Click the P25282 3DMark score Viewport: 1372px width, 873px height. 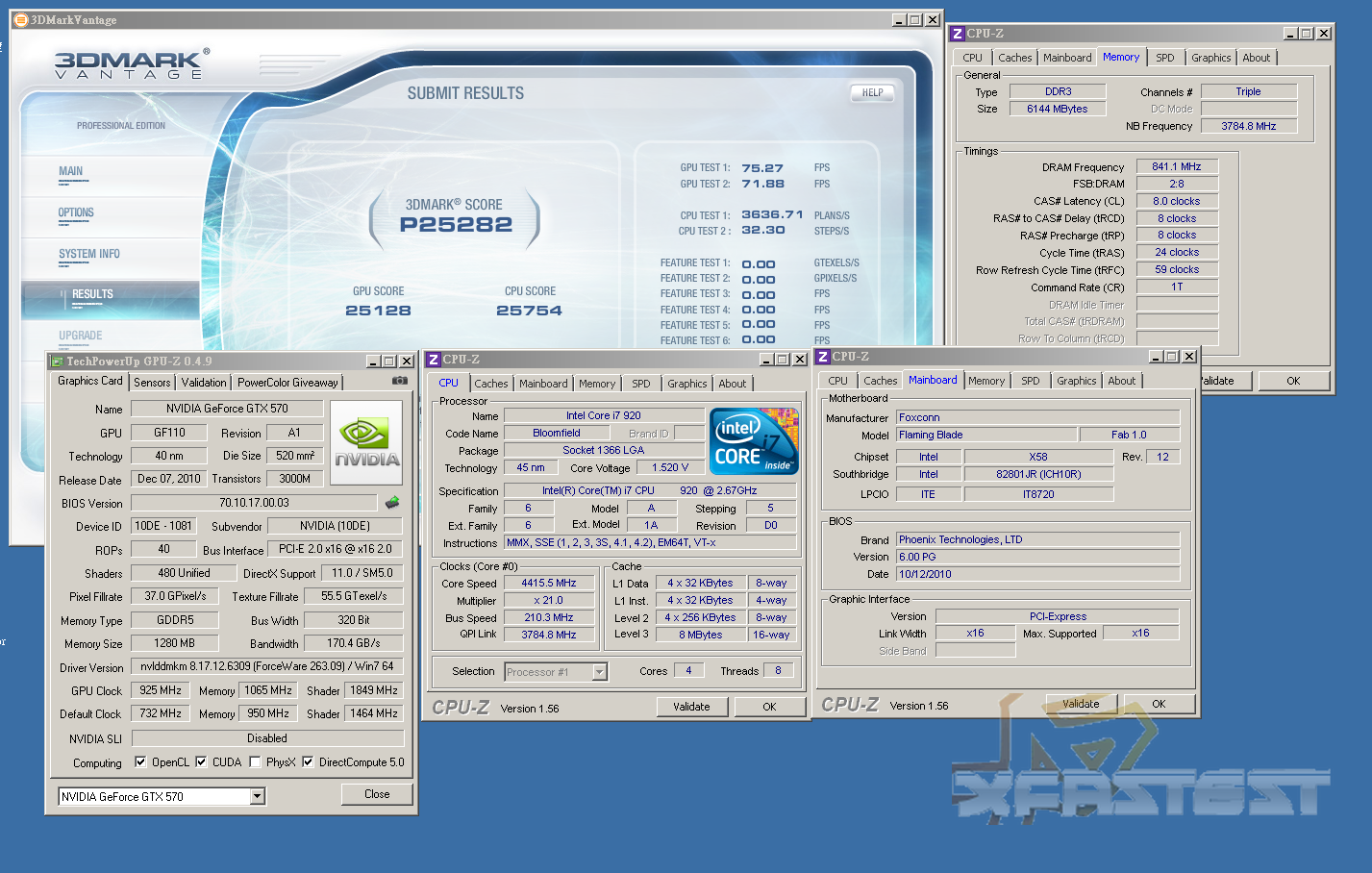(456, 225)
